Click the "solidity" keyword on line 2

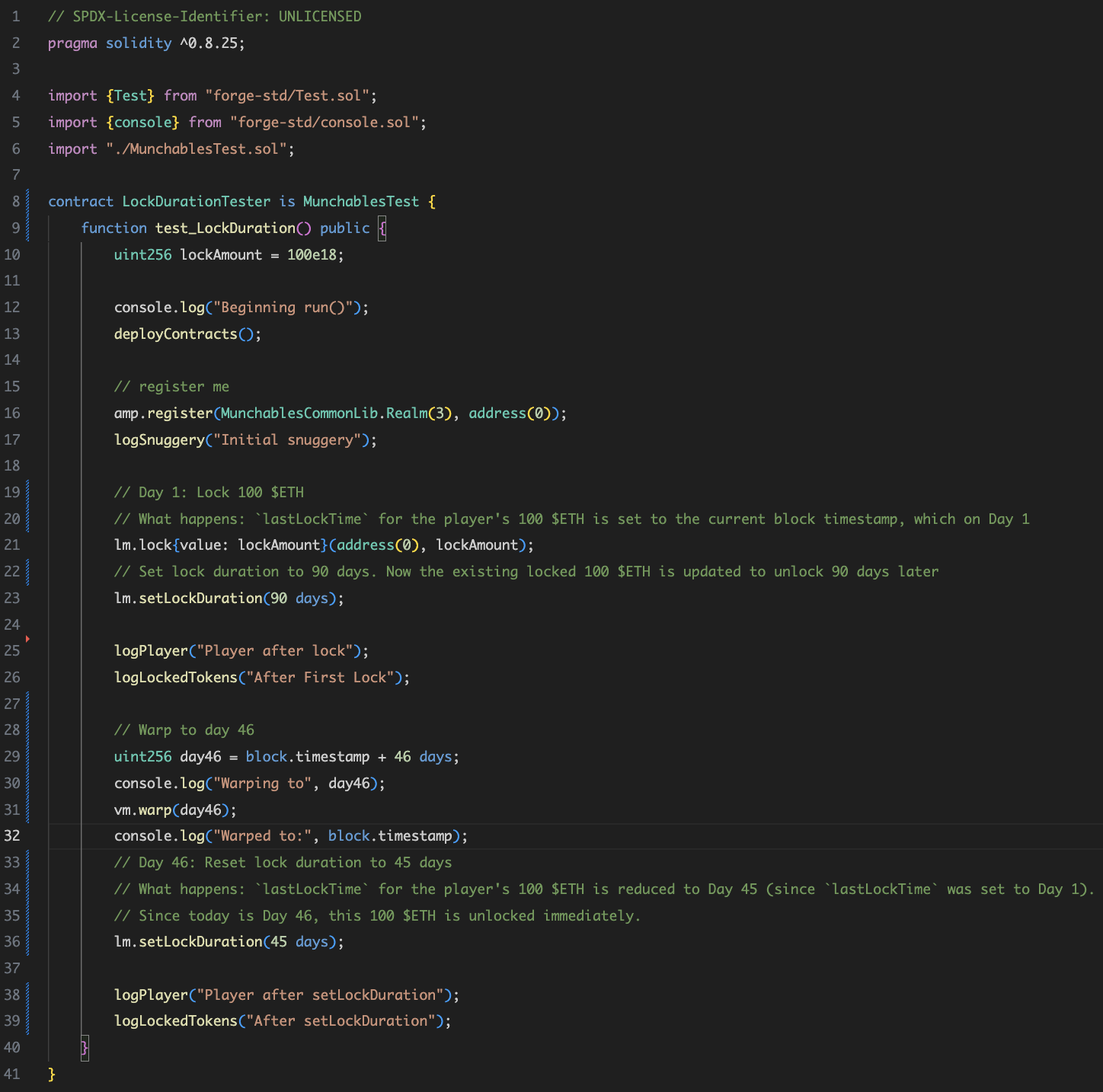pyautogui.click(x=139, y=43)
